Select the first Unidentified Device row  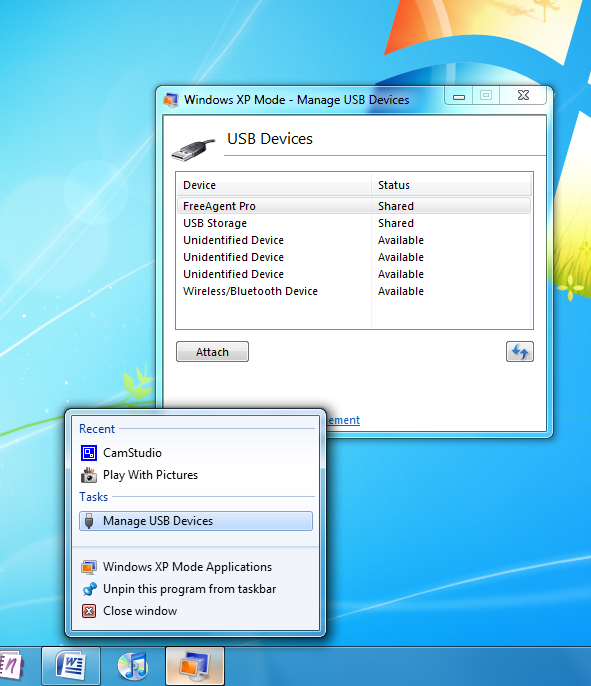[354, 240]
